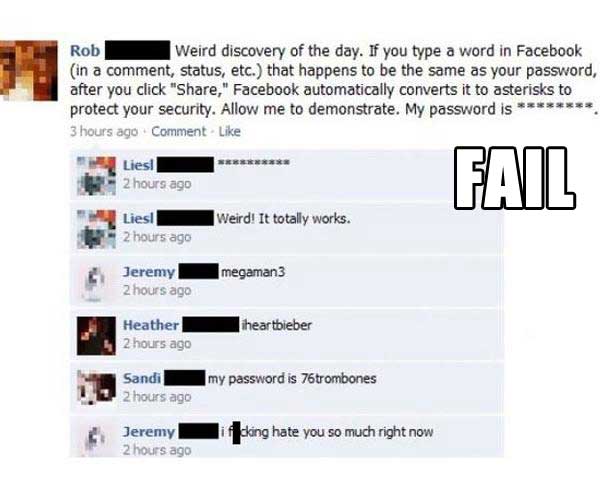
Task: Like Rob's status post
Action: point(230,132)
